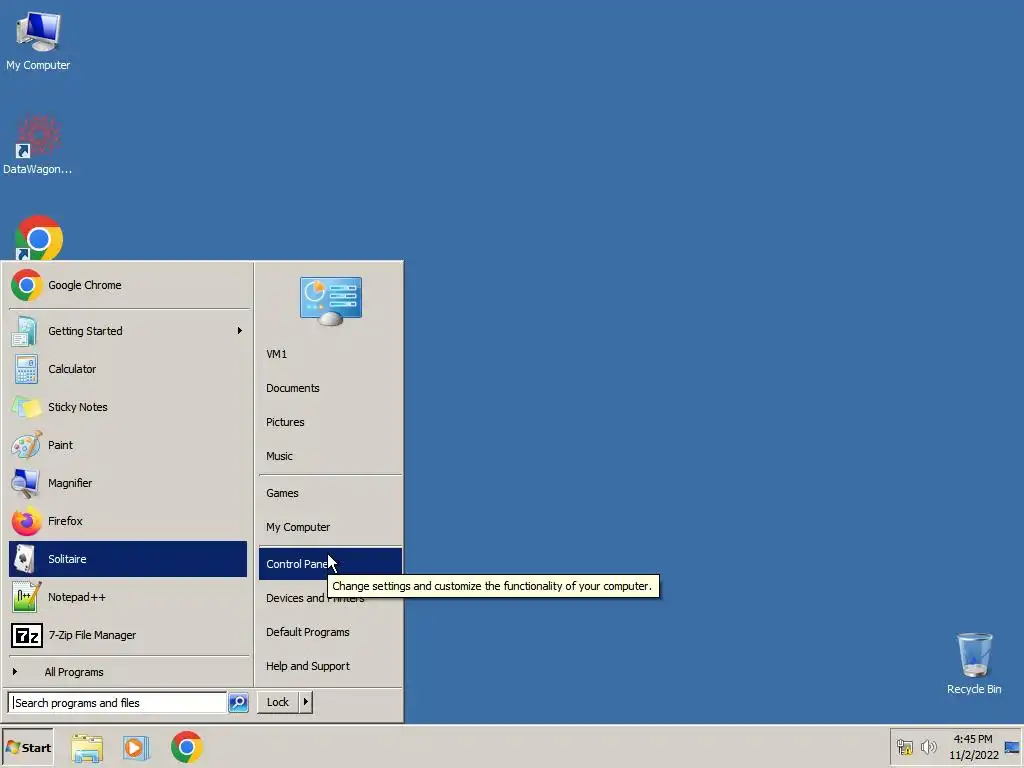1024x768 pixels.
Task: Open Games from the Start menu
Action: tap(330, 493)
